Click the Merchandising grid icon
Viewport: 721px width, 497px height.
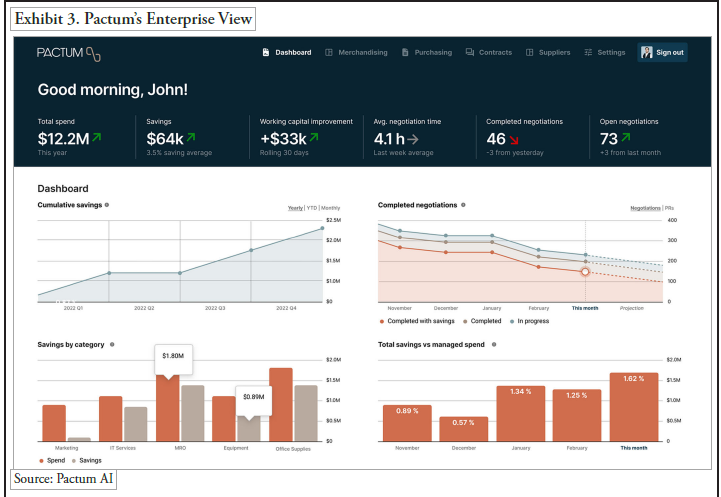click(329, 52)
